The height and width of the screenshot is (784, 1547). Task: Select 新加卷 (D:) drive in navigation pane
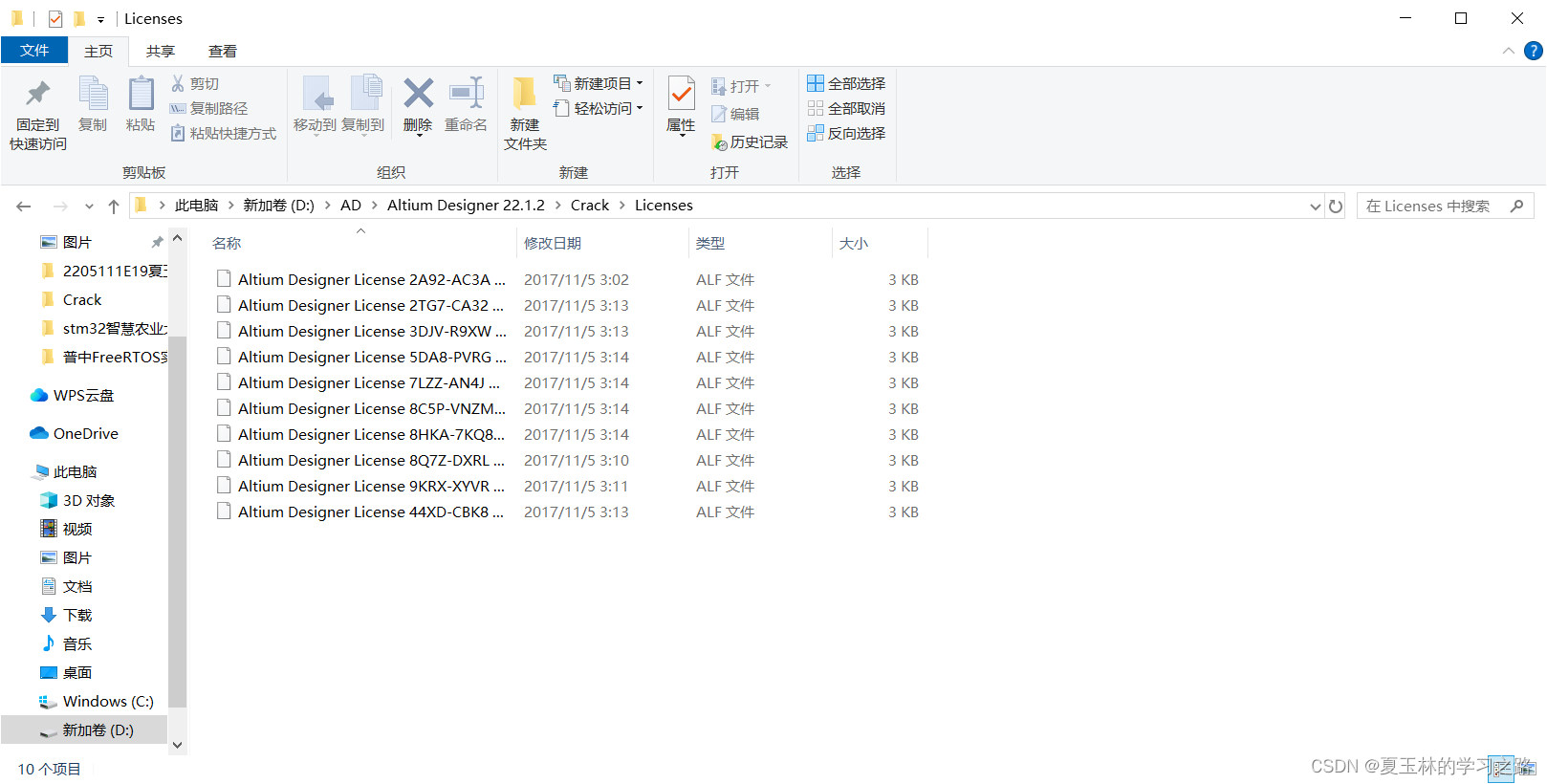pos(84,730)
